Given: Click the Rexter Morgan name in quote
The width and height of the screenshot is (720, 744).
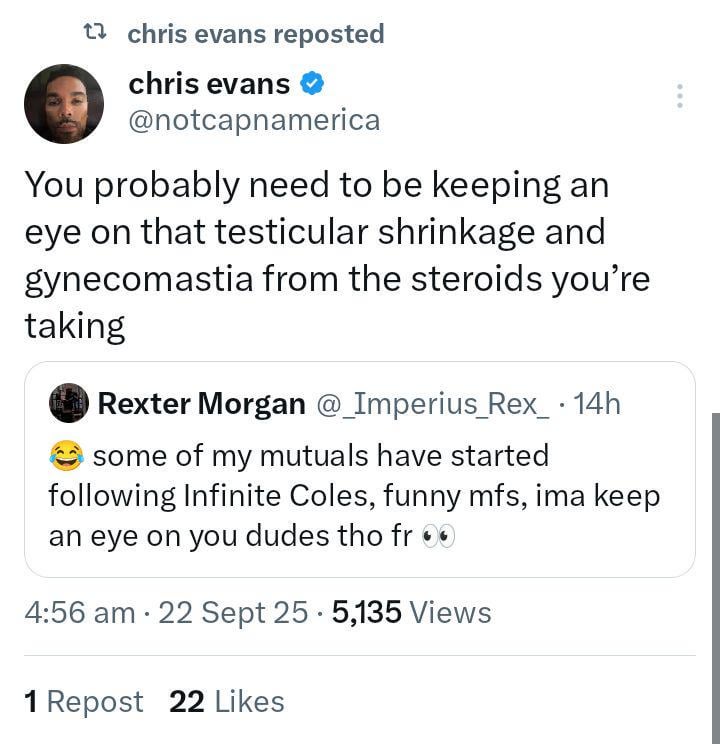Looking at the screenshot, I should click(x=202, y=403).
